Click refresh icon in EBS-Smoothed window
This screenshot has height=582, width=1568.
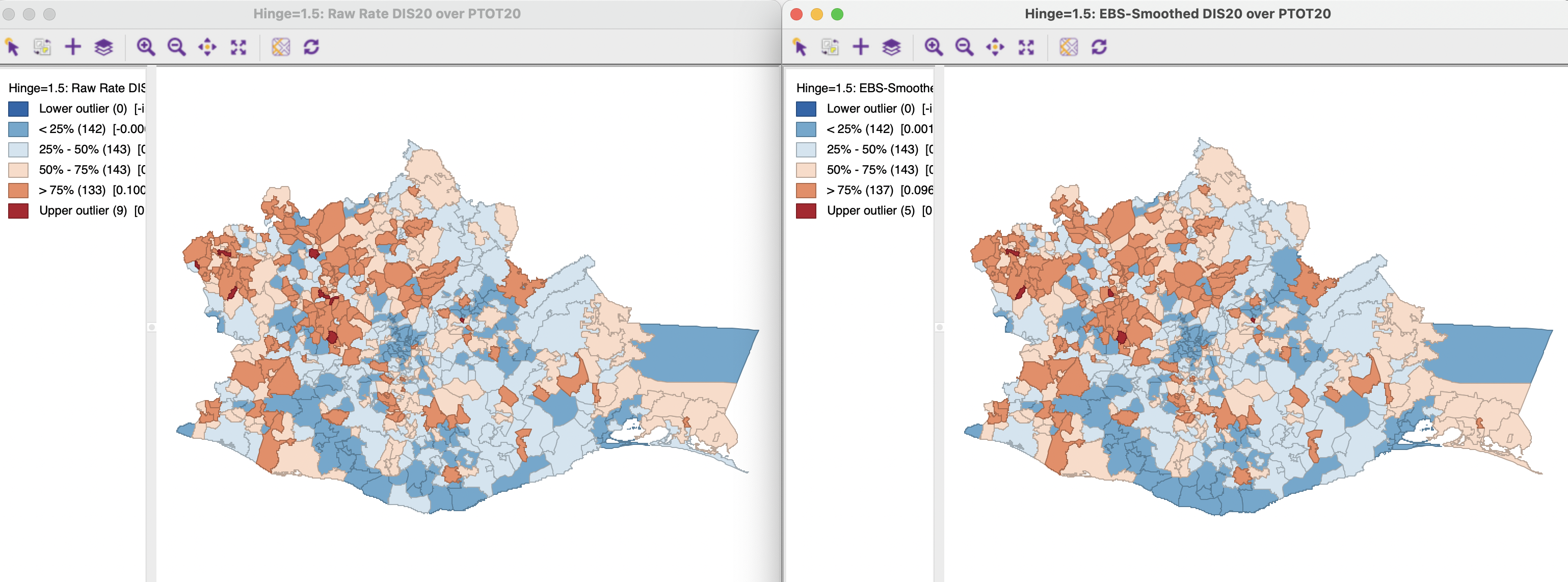tap(1099, 47)
